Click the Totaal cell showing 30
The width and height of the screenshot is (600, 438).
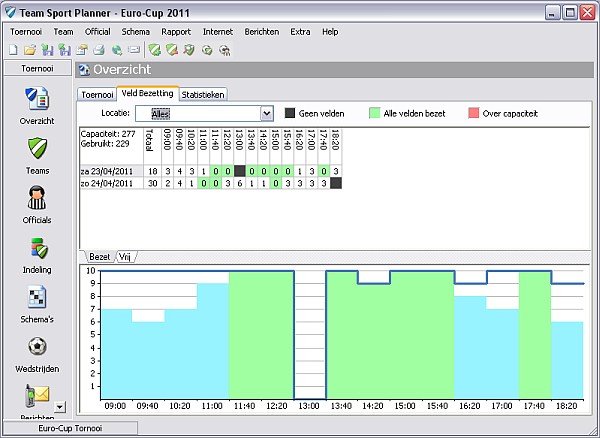click(153, 183)
